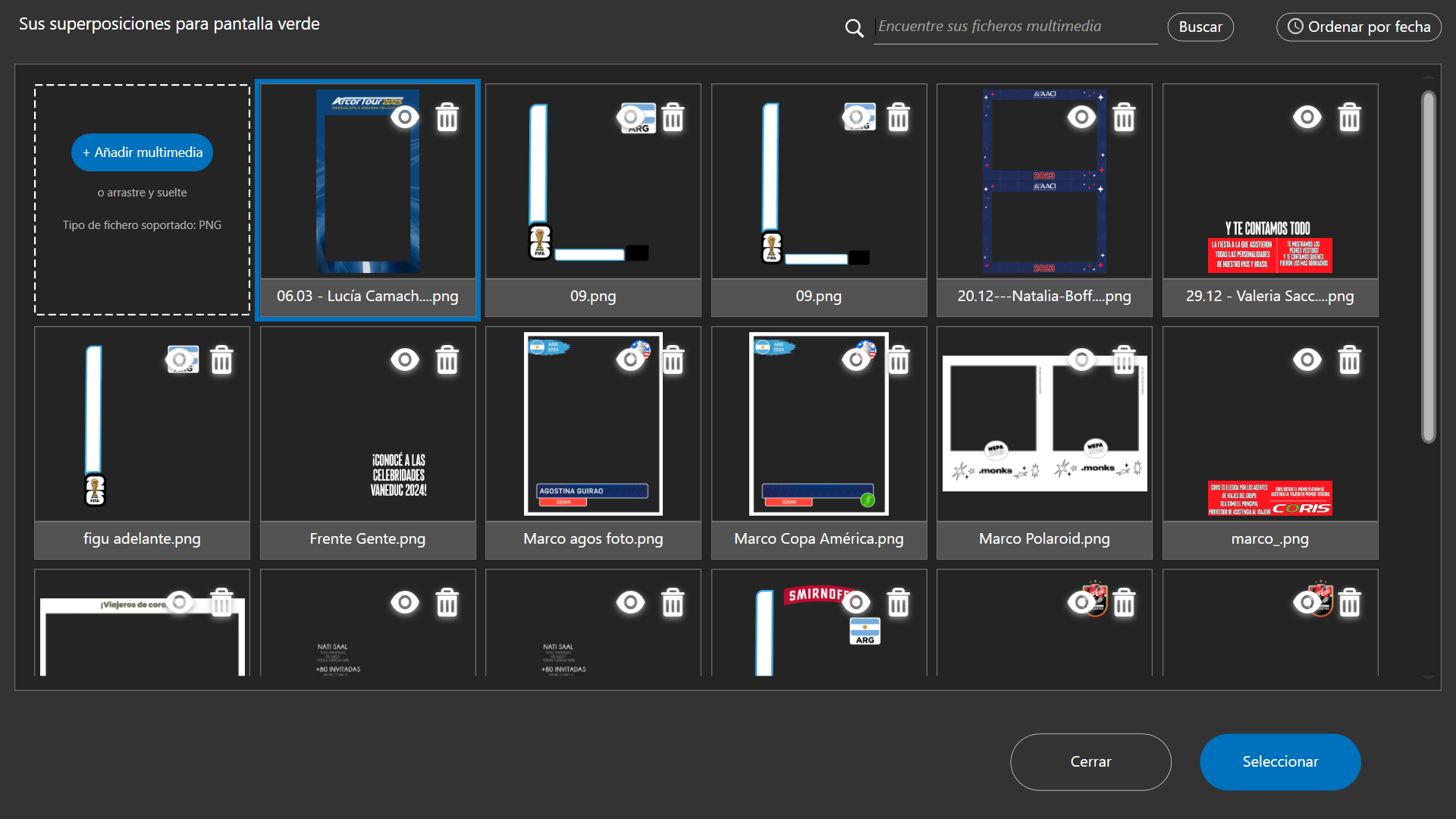Delete the marco_.png overlay
This screenshot has width=1456, height=819.
1350,360
